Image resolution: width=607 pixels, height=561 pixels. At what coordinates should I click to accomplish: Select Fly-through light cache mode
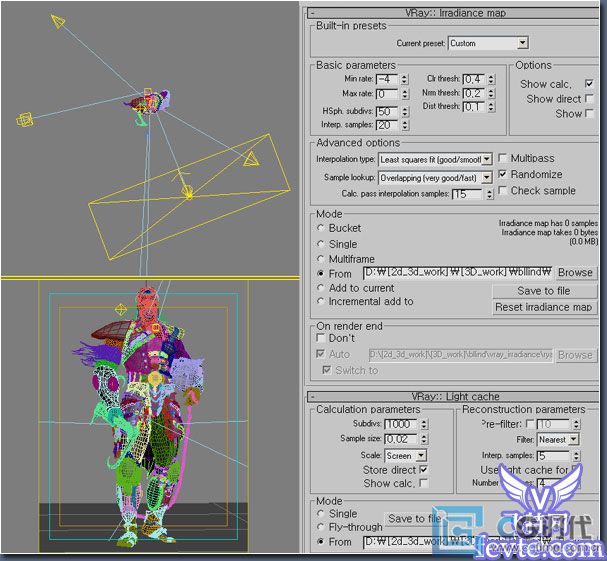[320, 527]
